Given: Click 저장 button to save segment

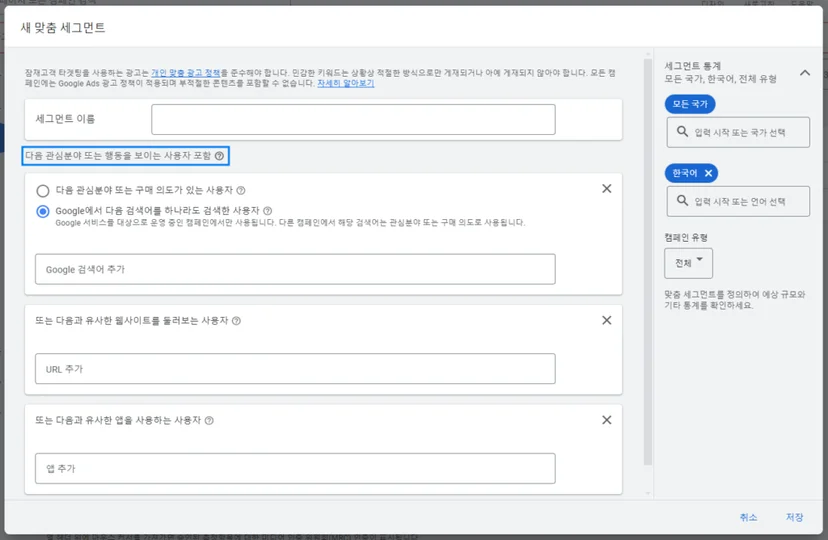Looking at the screenshot, I should pyautogui.click(x=794, y=517).
